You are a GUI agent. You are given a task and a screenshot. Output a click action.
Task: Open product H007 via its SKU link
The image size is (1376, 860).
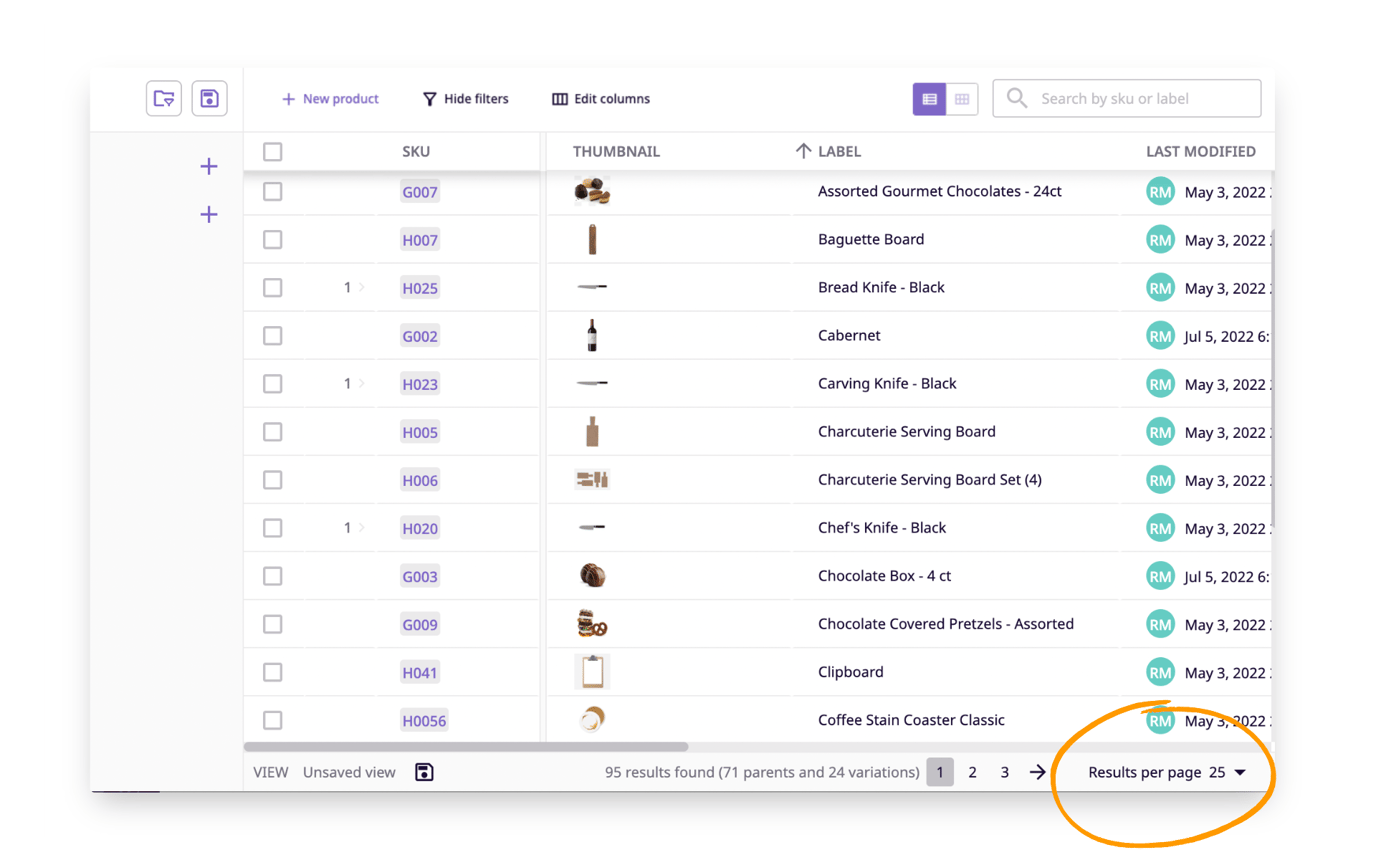point(419,239)
